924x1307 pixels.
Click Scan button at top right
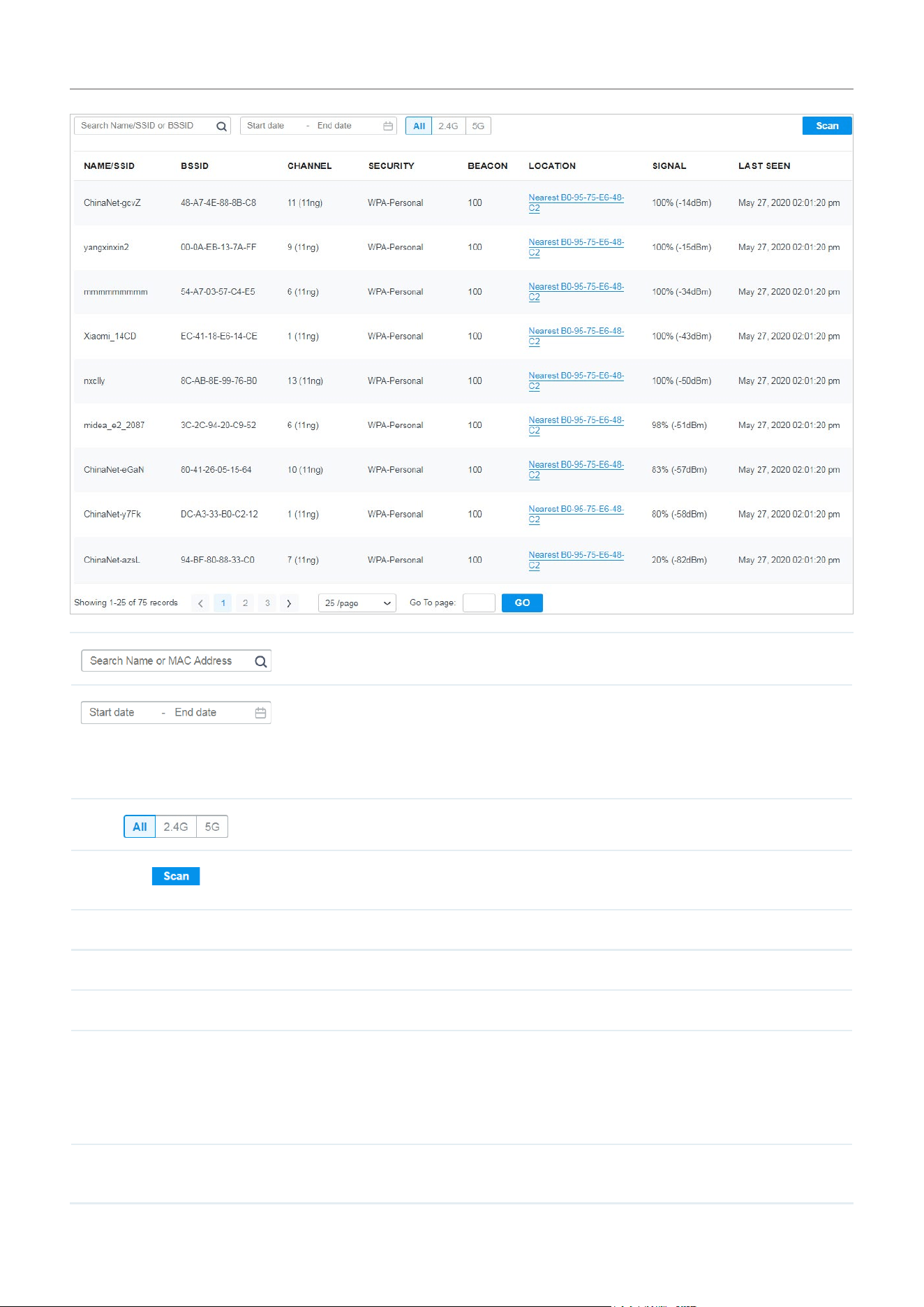pos(827,126)
